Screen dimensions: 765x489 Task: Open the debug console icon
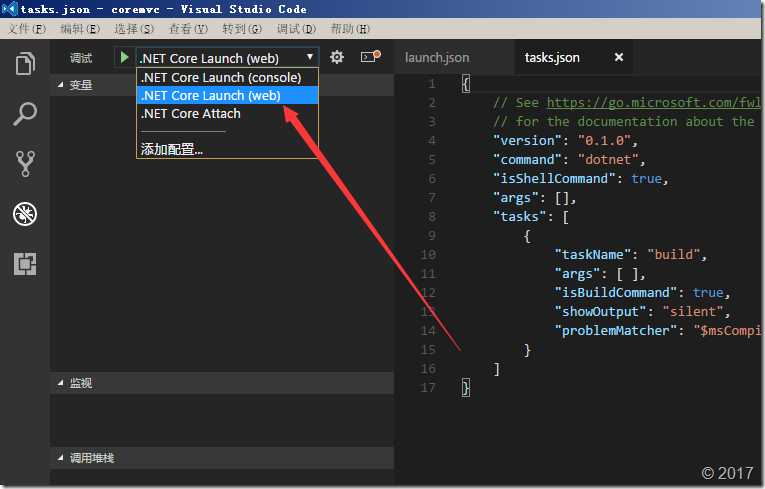370,57
